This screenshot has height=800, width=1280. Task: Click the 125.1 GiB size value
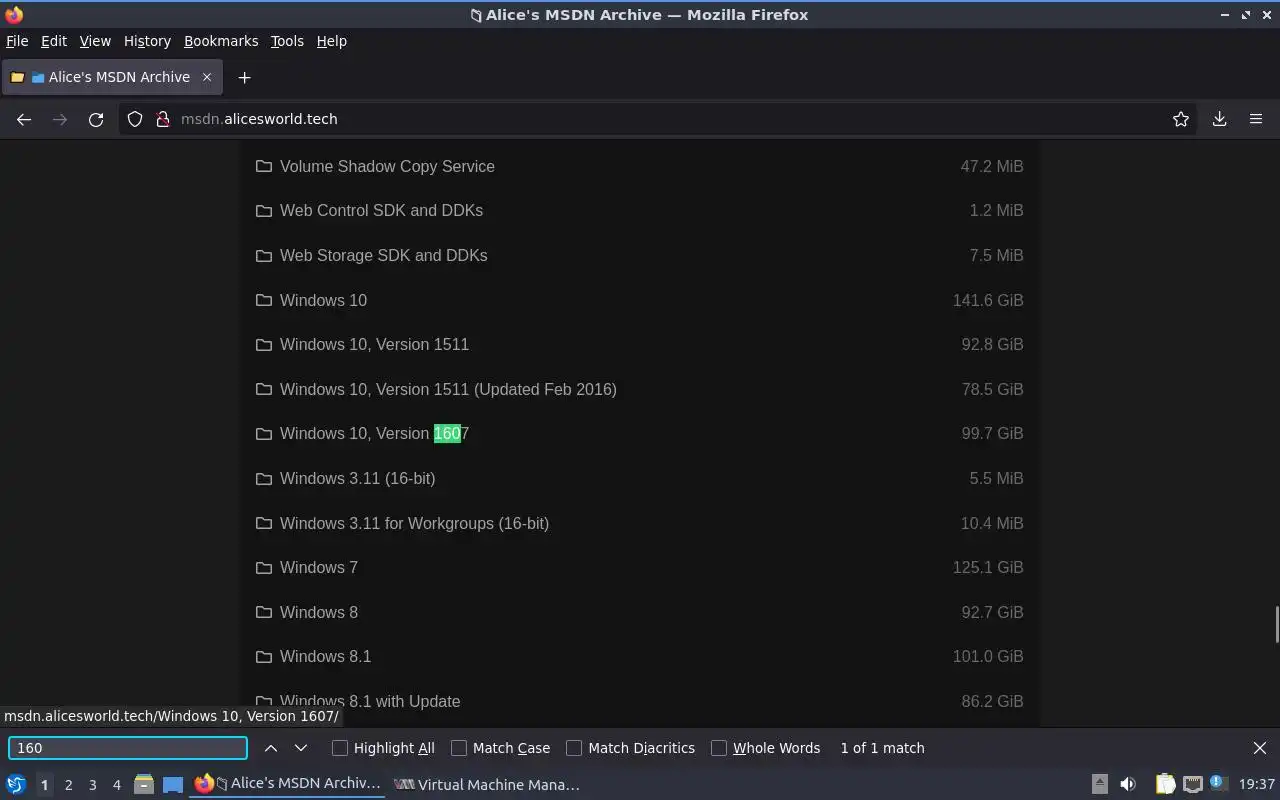988,567
